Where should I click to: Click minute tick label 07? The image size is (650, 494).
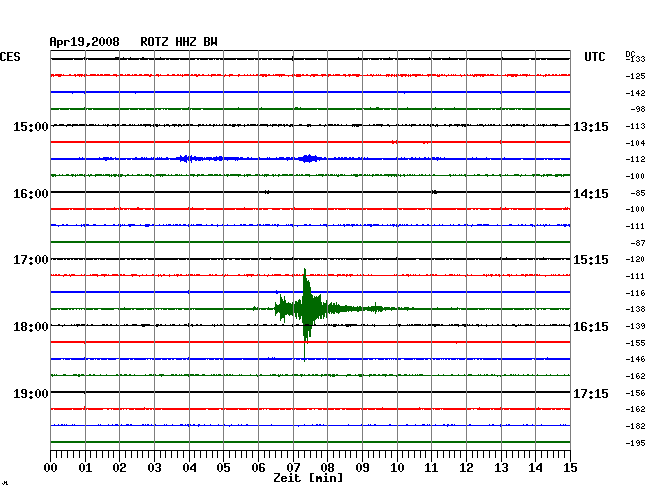293,468
